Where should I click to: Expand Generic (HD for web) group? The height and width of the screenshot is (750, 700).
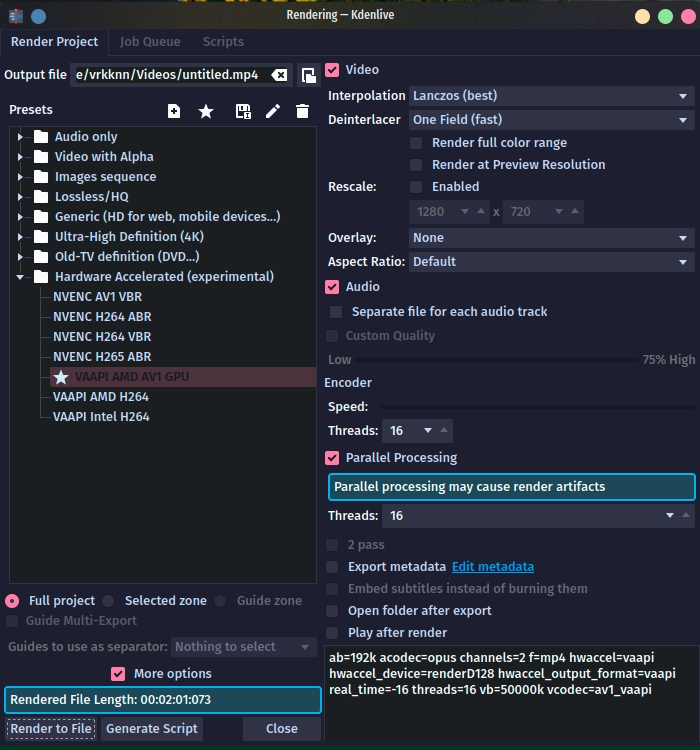(x=20, y=217)
